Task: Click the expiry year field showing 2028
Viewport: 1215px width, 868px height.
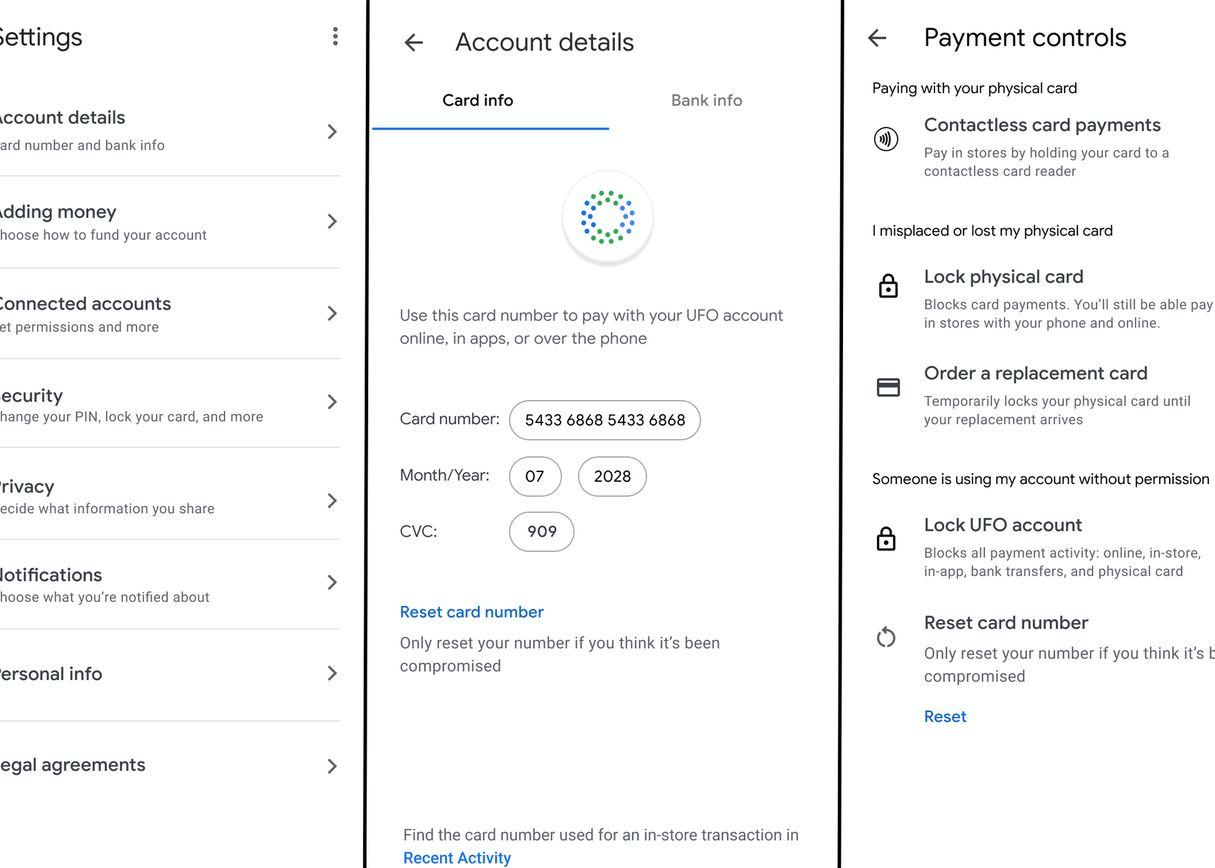Action: [612, 476]
